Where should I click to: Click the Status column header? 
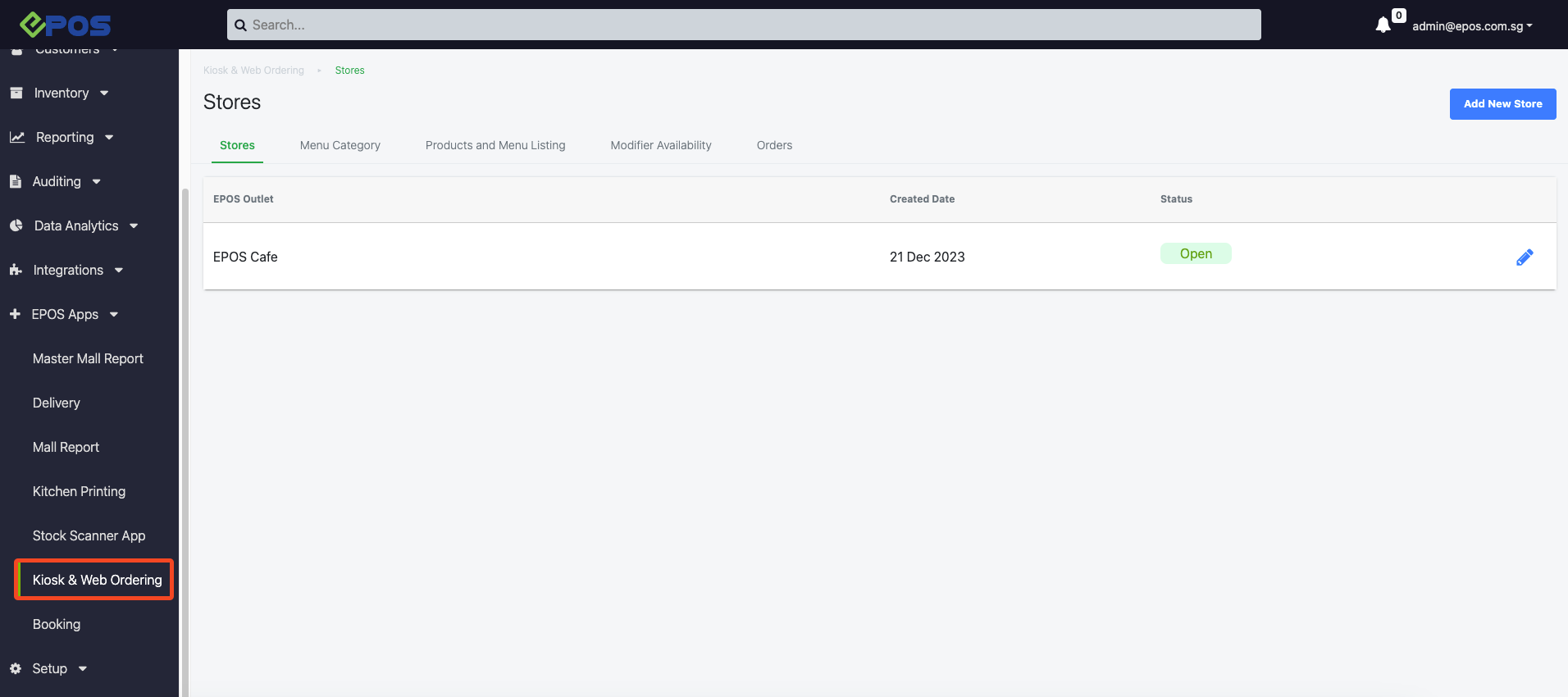point(1176,199)
